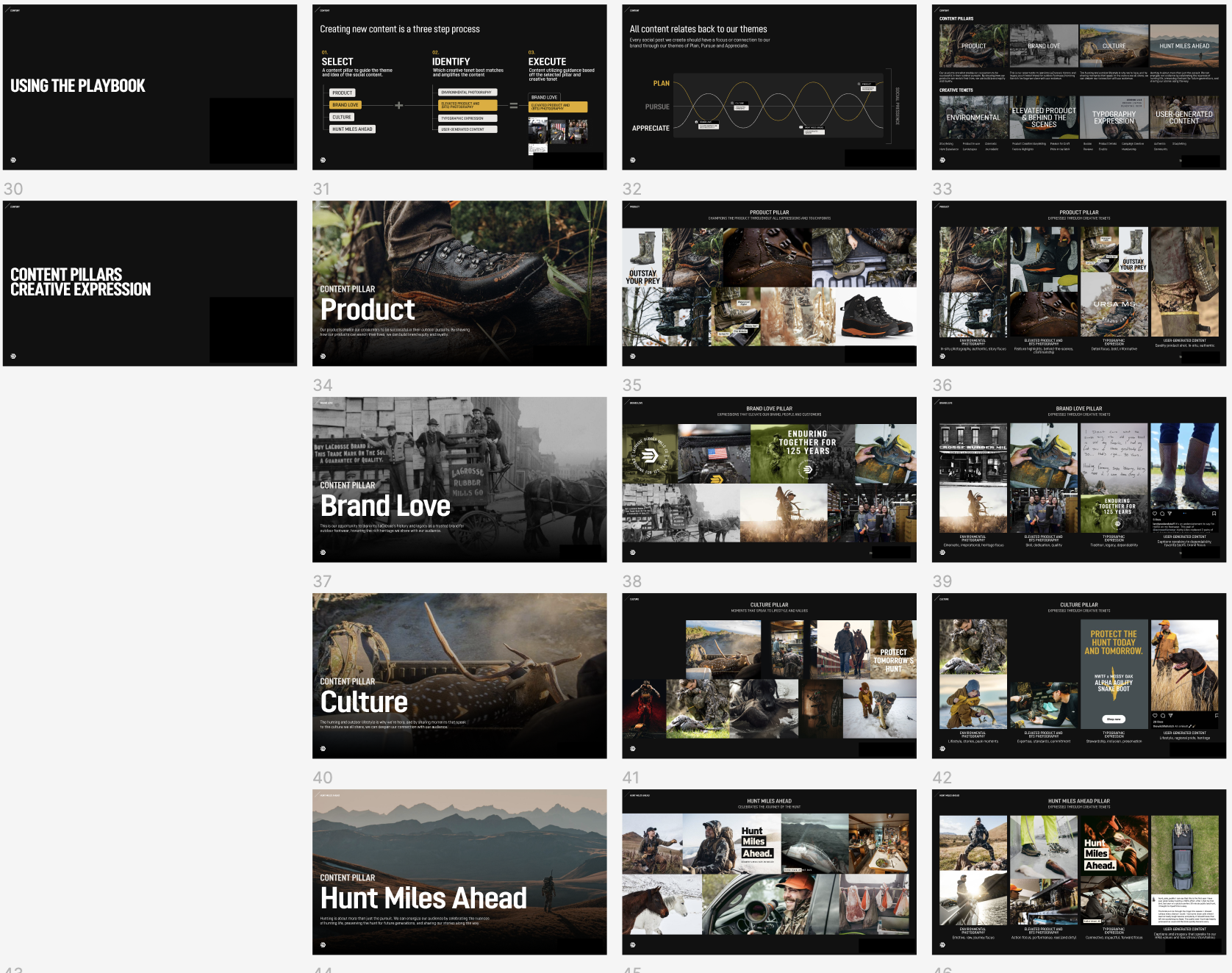Screen dimensions: 1232x973
Task: Select the 'Content Pillar Brand Love' title slide
Action: tap(459, 480)
